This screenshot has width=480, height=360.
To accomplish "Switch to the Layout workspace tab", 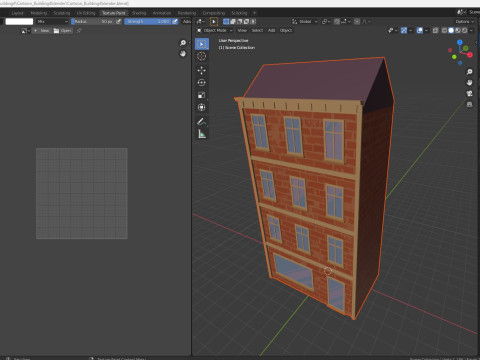I will point(17,13).
